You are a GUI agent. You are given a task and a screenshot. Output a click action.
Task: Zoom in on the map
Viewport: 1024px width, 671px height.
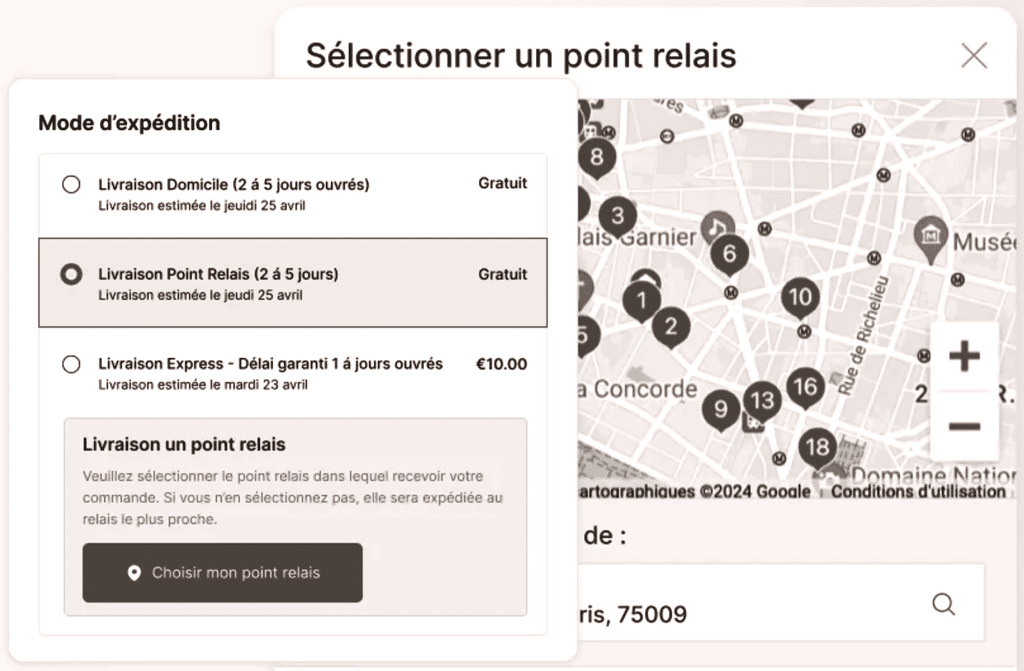coord(965,357)
